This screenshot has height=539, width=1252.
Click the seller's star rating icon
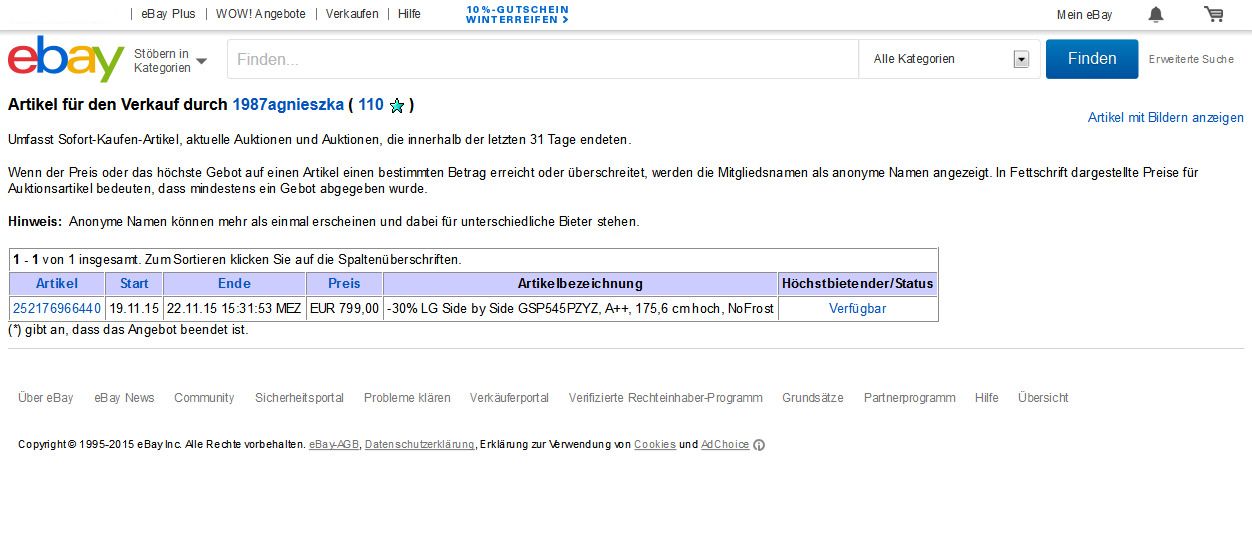(x=397, y=105)
